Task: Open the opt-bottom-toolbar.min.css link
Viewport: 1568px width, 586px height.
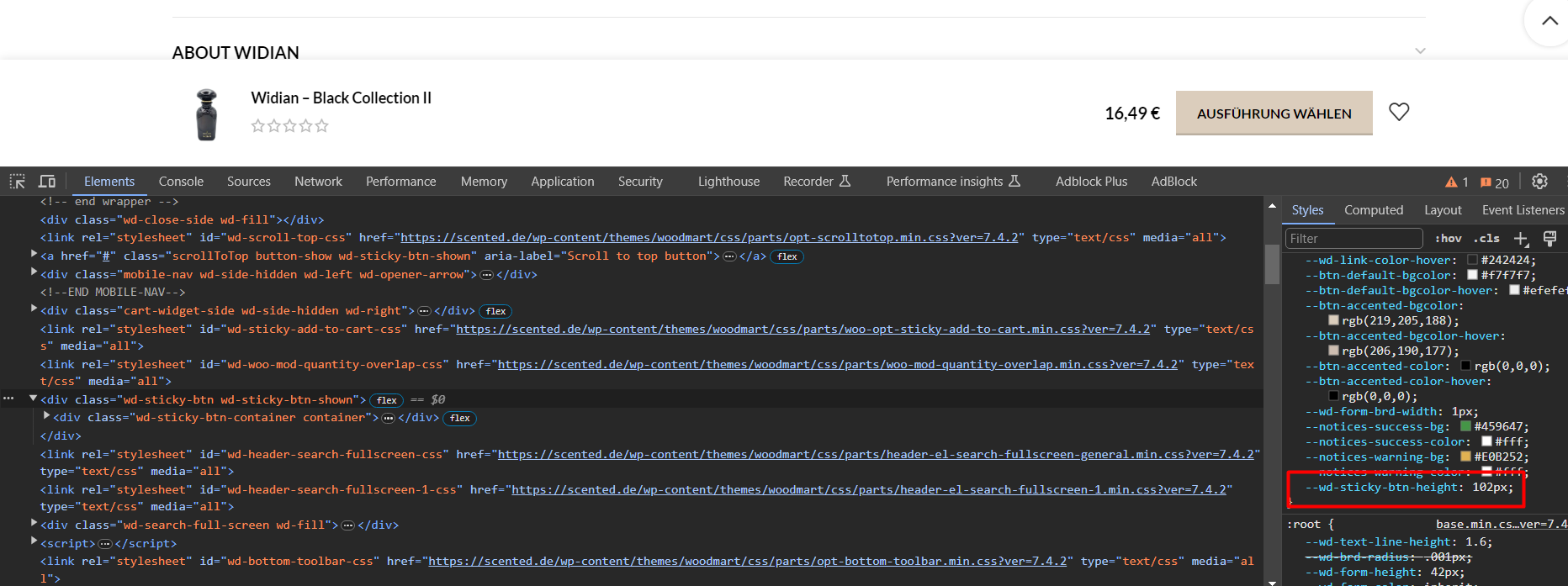Action: [x=748, y=562]
